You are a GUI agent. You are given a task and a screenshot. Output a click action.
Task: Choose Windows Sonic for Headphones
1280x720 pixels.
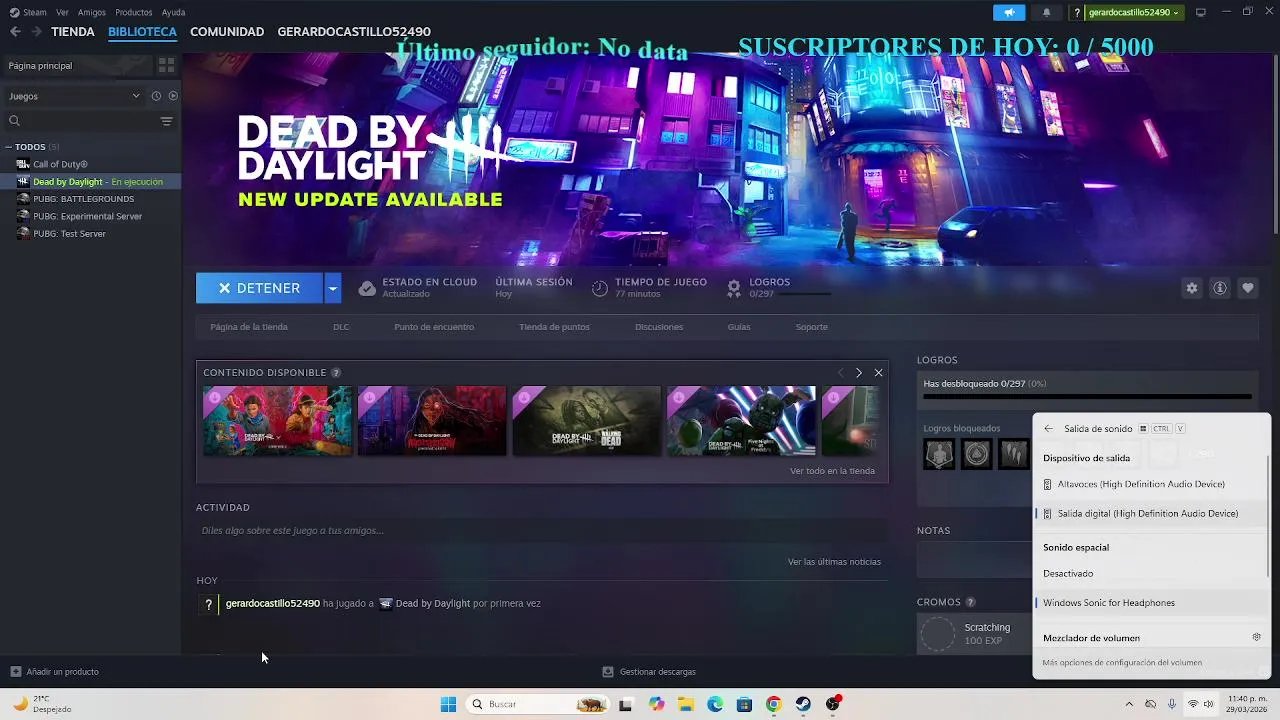pyautogui.click(x=1152, y=602)
